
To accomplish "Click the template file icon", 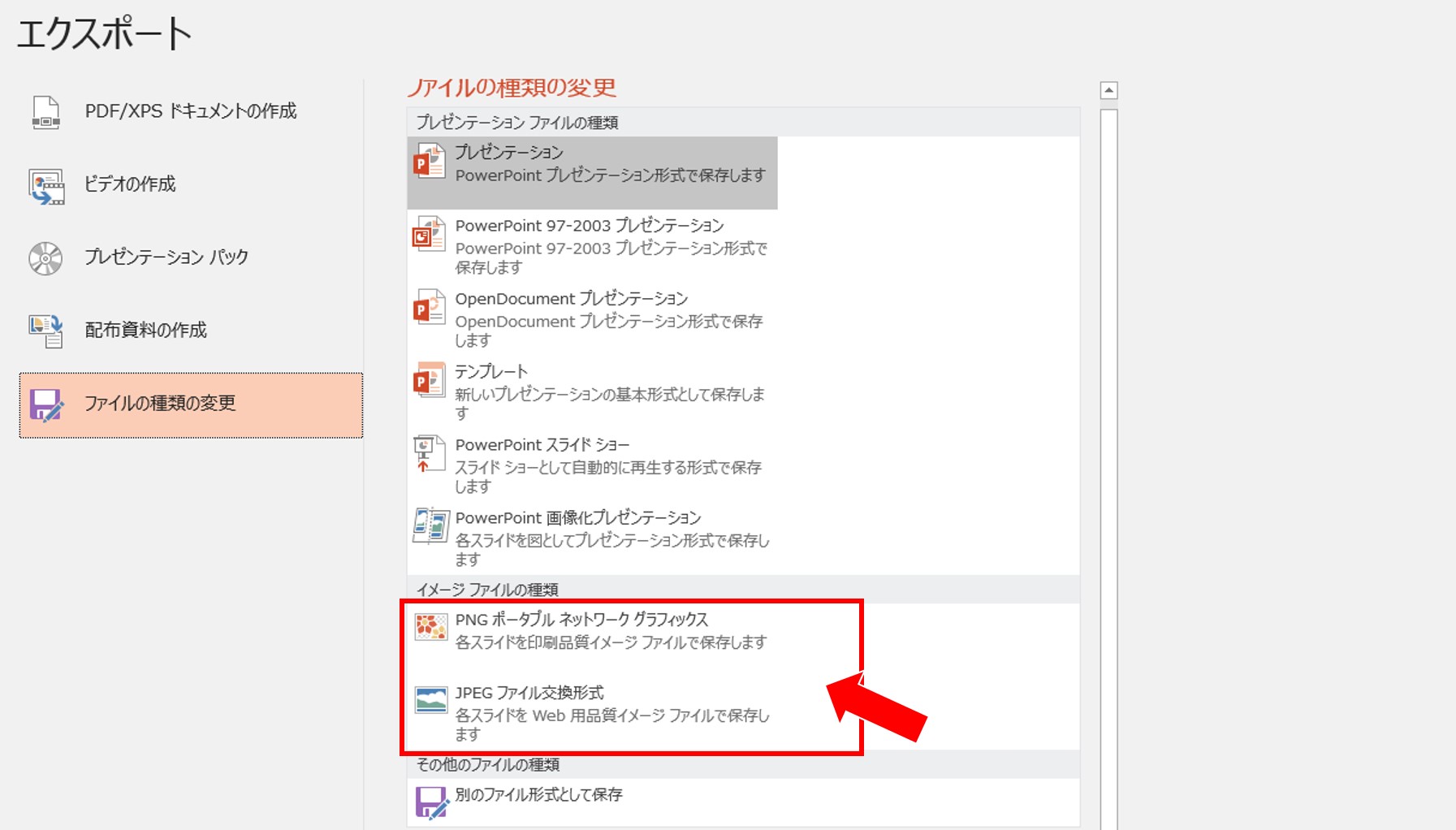I will [x=430, y=380].
